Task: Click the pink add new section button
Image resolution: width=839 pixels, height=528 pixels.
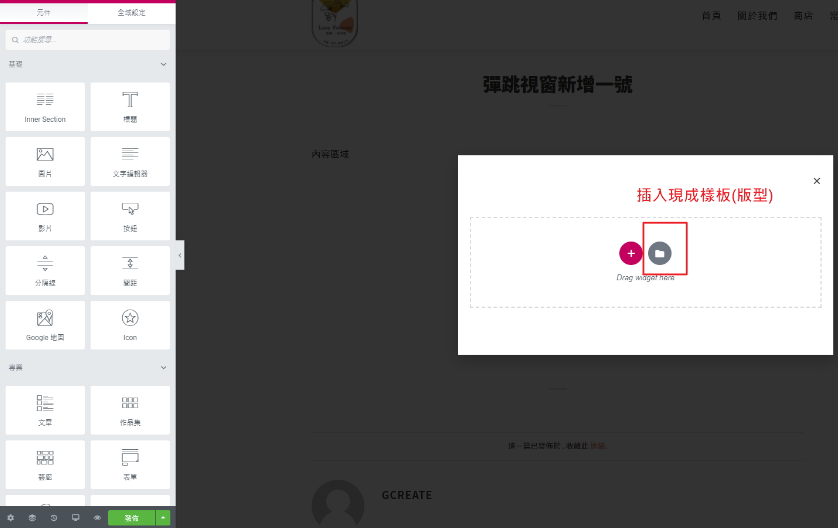Action: pos(630,253)
